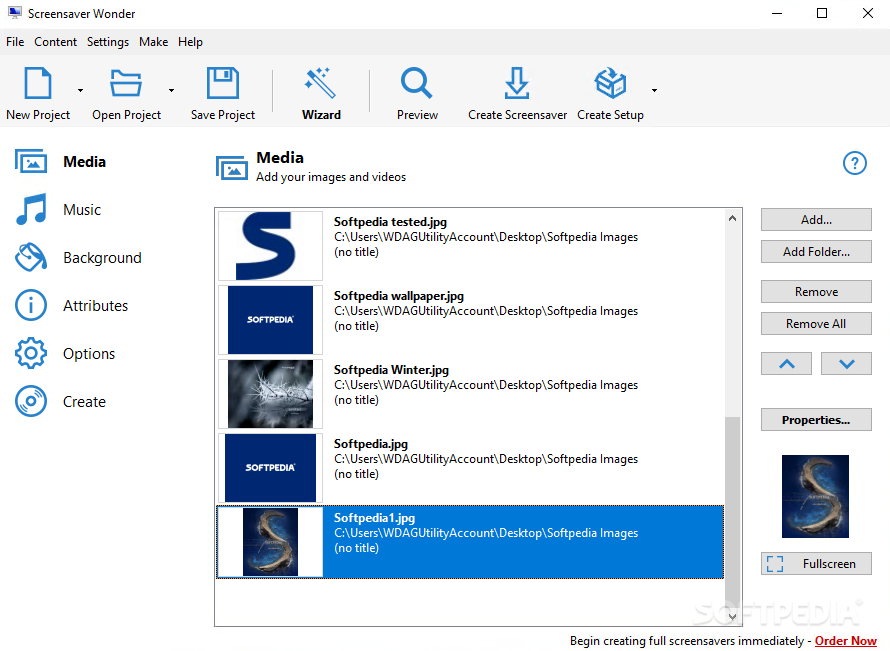Click the Create Screensaver download icon

[517, 83]
